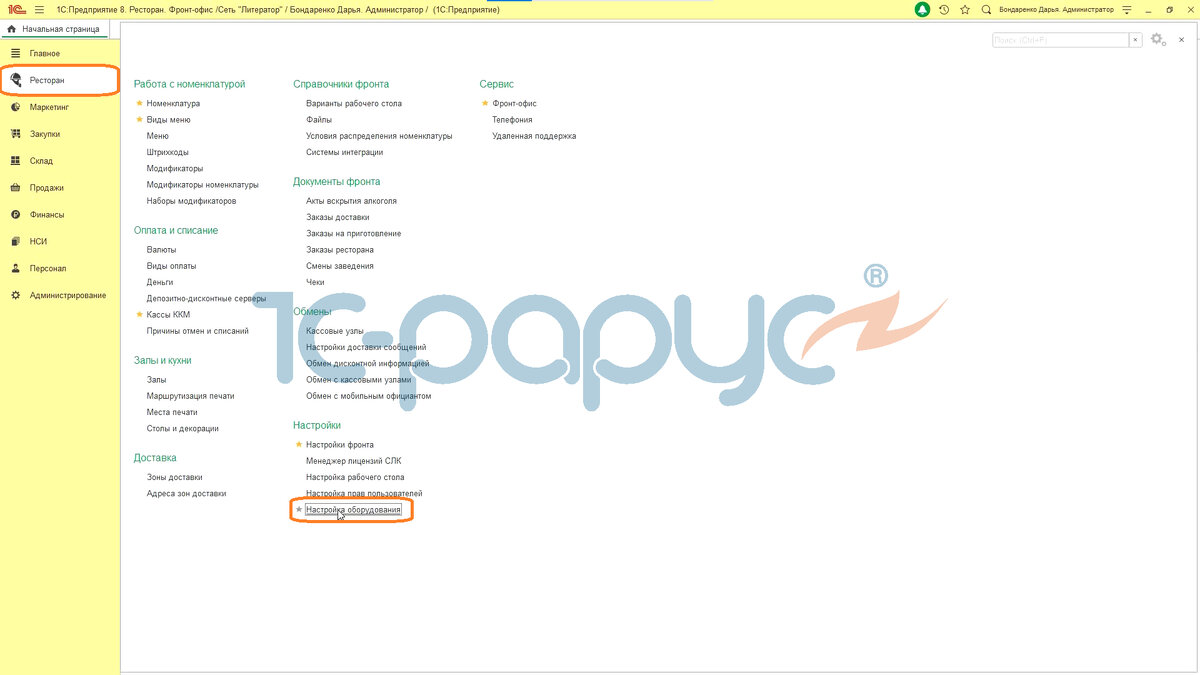Click the Поиск (Ctrl+F) search field

click(x=1060, y=40)
